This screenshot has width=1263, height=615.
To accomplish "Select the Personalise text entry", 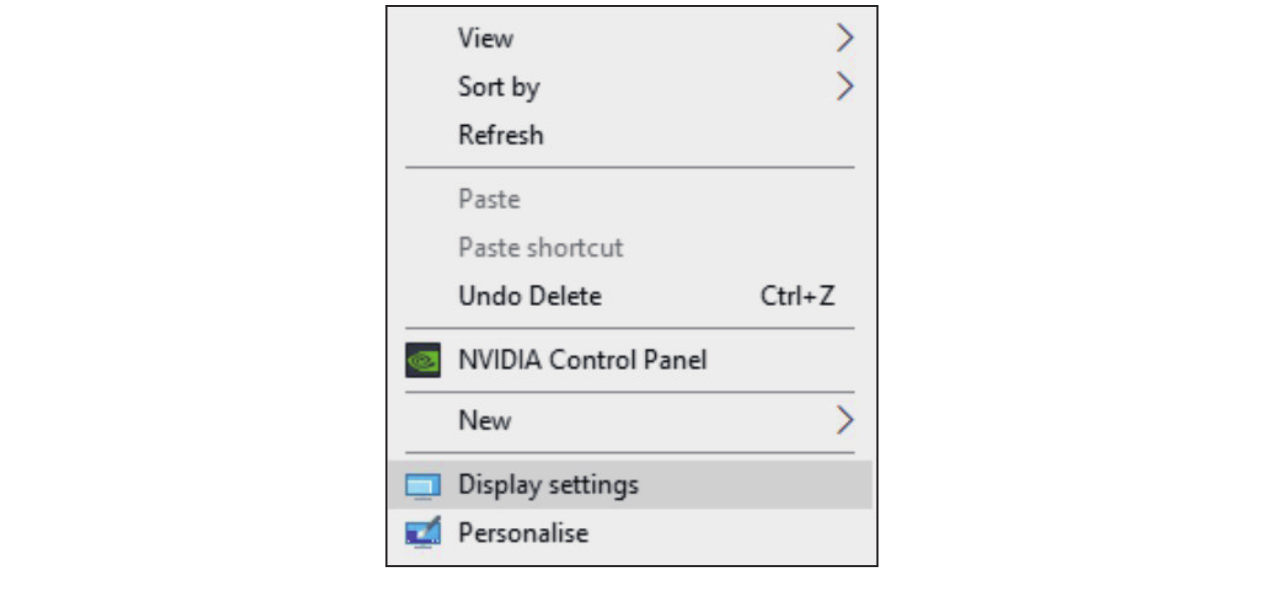I will 523,533.
